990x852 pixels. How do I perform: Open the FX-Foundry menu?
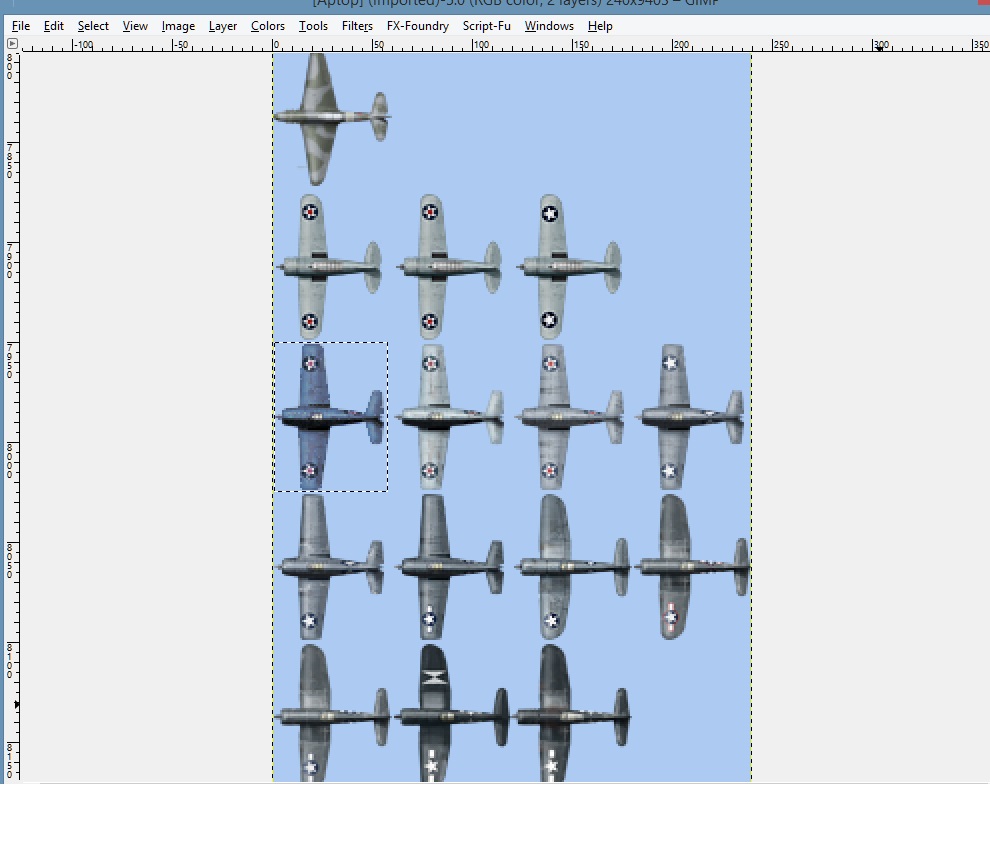click(x=417, y=26)
